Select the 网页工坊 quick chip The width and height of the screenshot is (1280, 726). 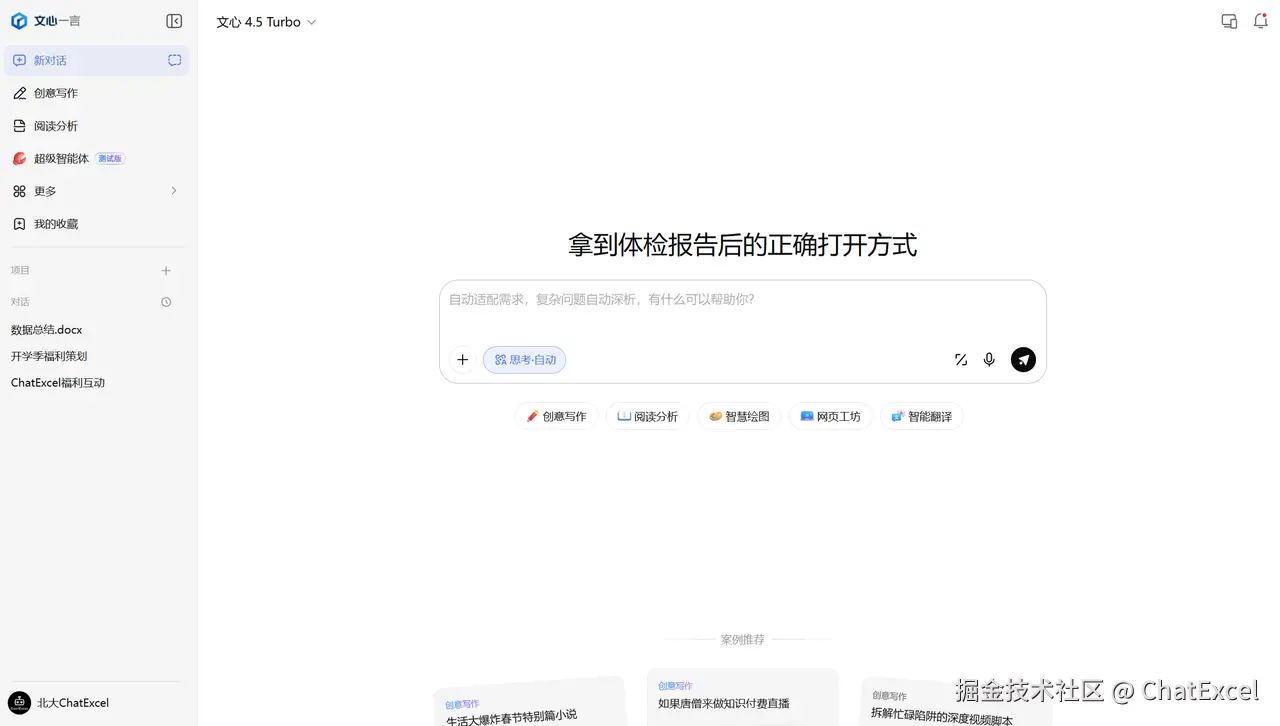(x=830, y=417)
